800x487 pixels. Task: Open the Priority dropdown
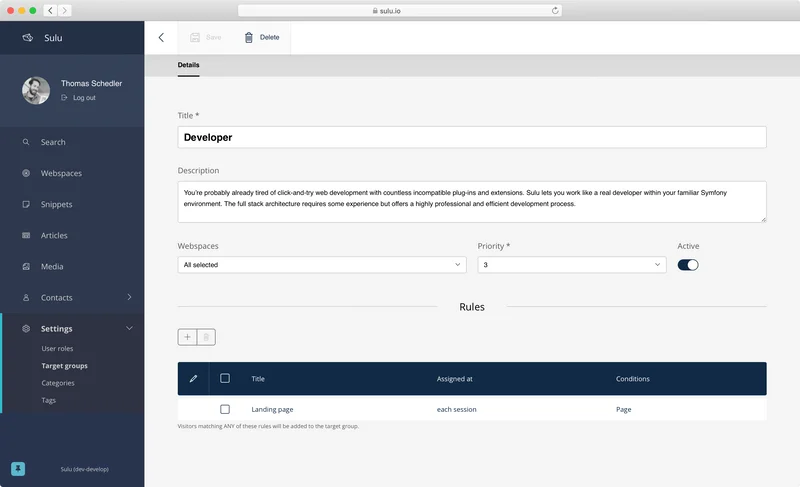(x=572, y=265)
